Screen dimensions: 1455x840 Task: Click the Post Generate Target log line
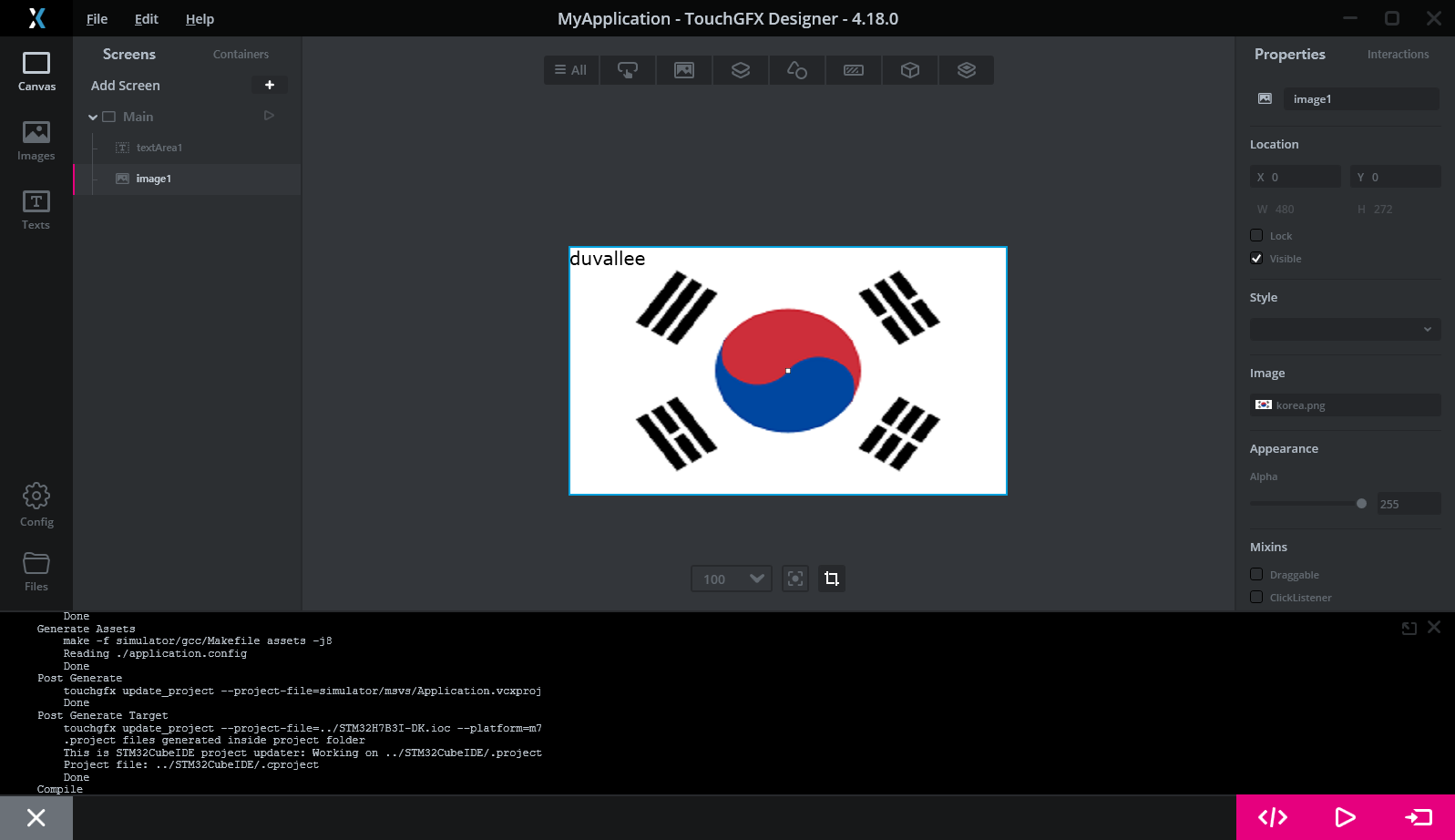click(x=103, y=715)
